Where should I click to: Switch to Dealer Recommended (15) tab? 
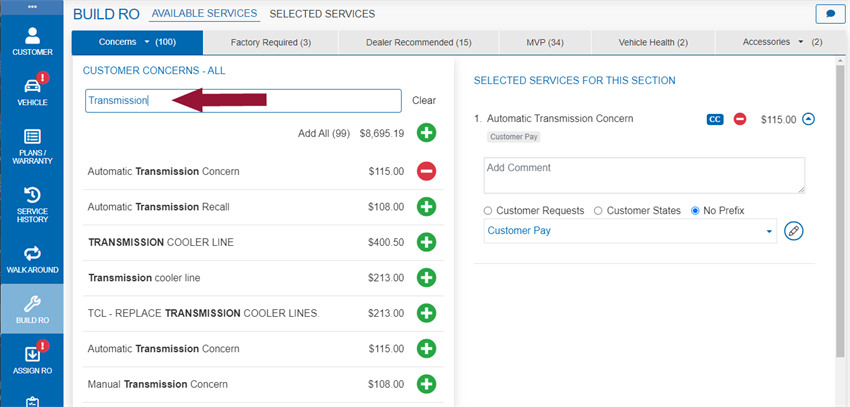[418, 42]
